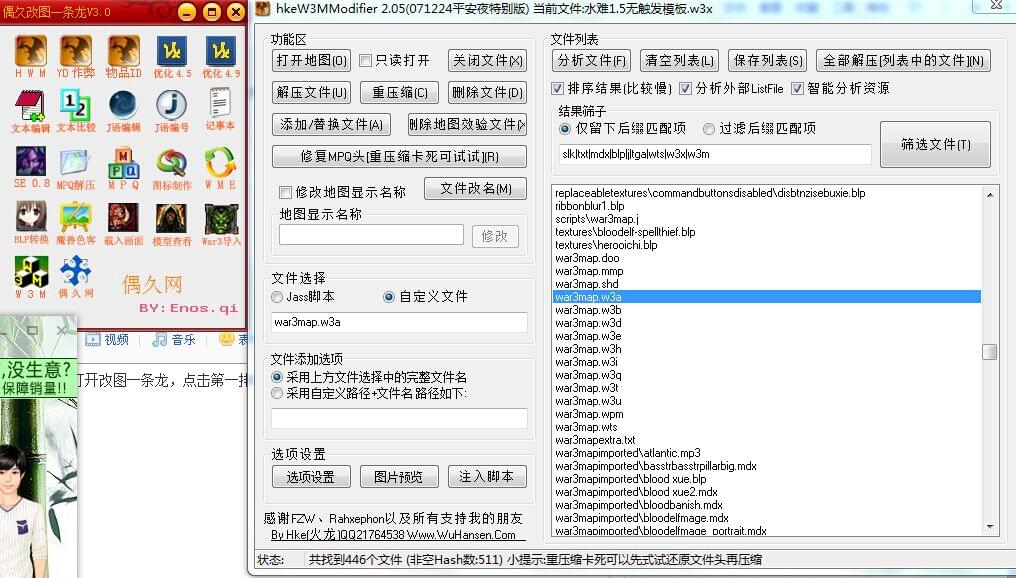Select the Jass脚本 radio button
Viewport: 1016px width, 578px height.
[278, 297]
